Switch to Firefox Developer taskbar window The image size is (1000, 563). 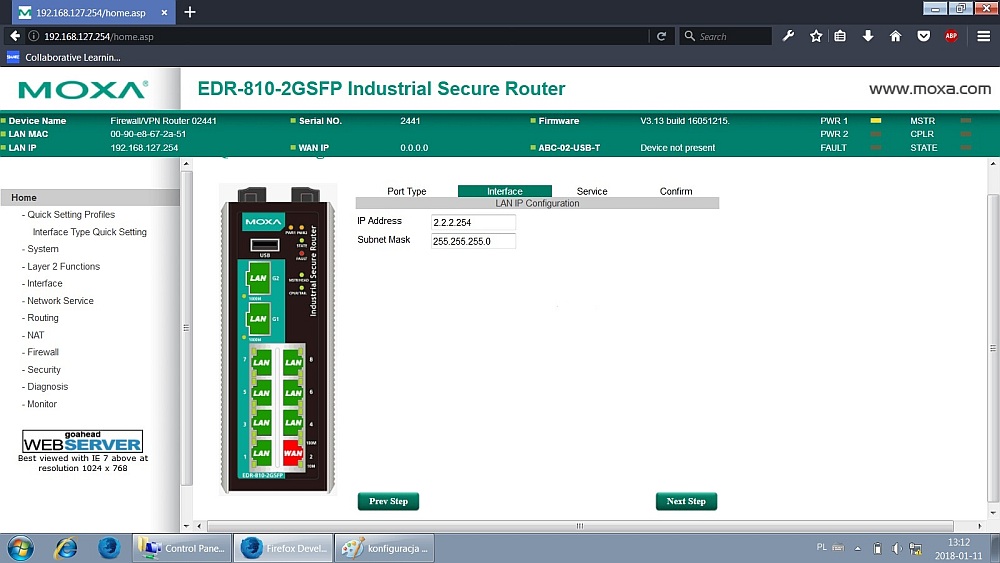click(x=283, y=548)
